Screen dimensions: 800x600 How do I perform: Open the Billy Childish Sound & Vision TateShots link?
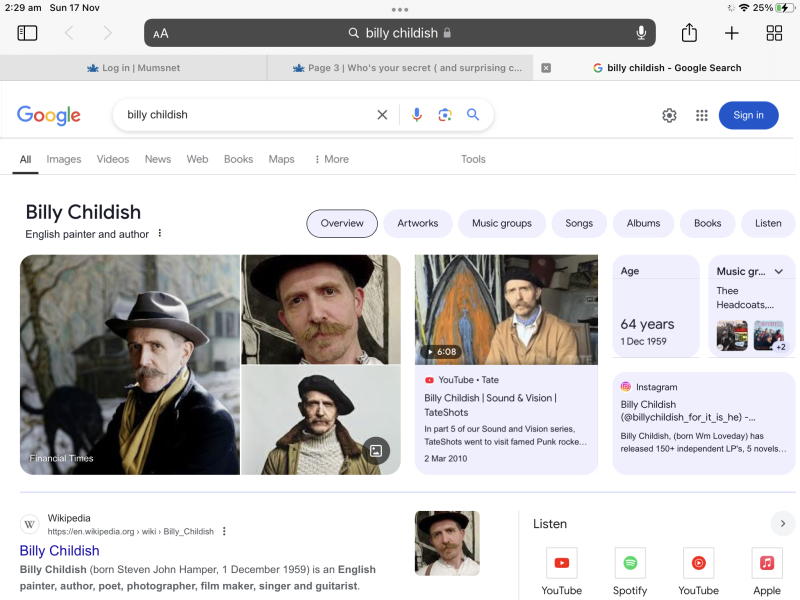(x=490, y=405)
